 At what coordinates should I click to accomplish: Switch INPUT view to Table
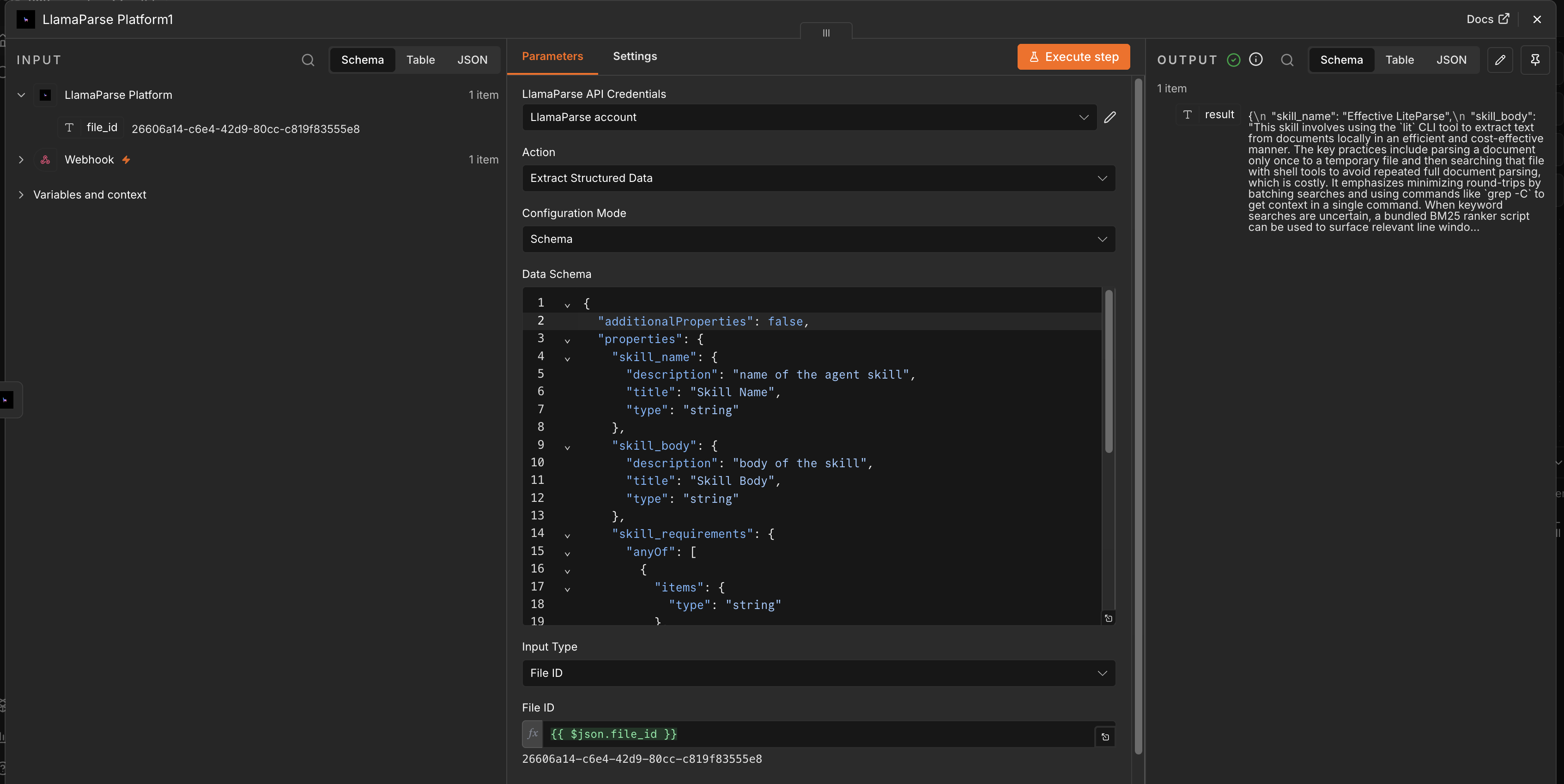pyautogui.click(x=421, y=60)
